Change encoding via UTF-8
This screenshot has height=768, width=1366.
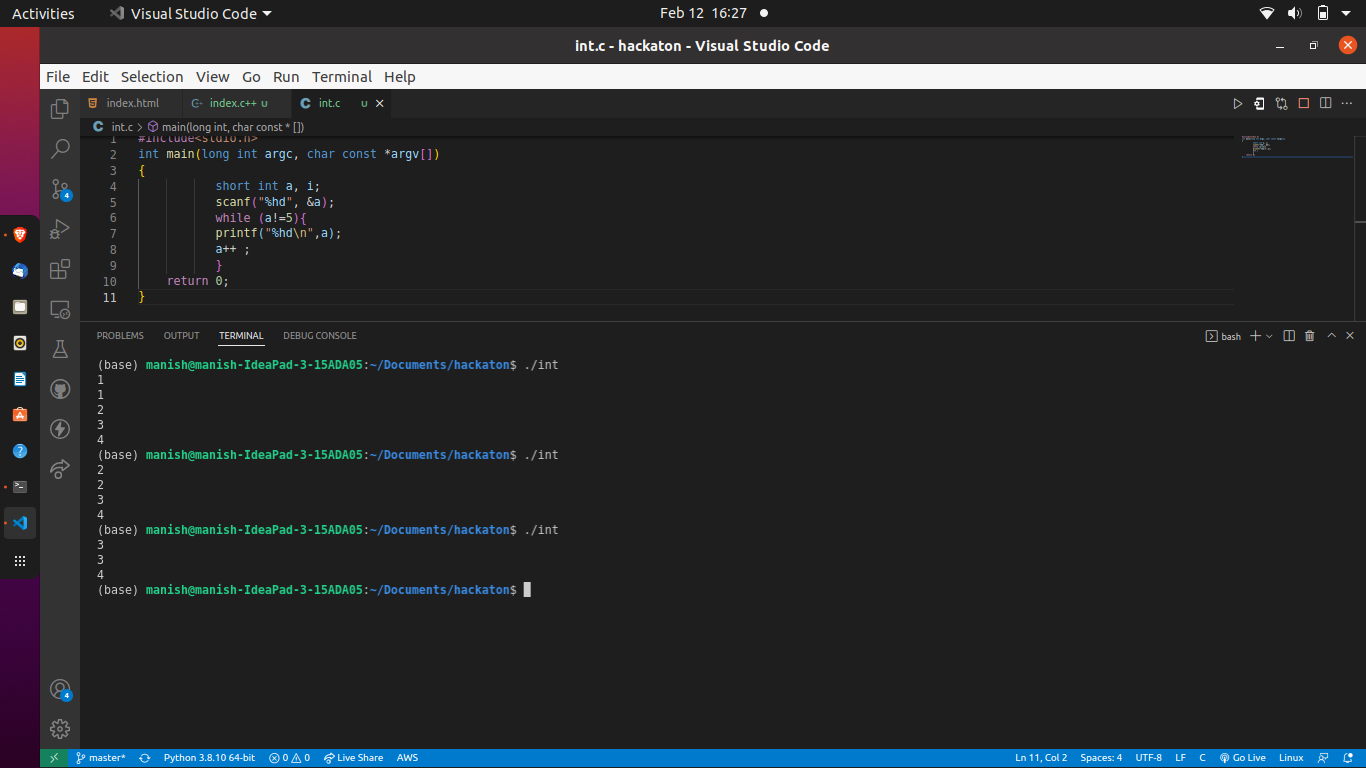(1149, 758)
